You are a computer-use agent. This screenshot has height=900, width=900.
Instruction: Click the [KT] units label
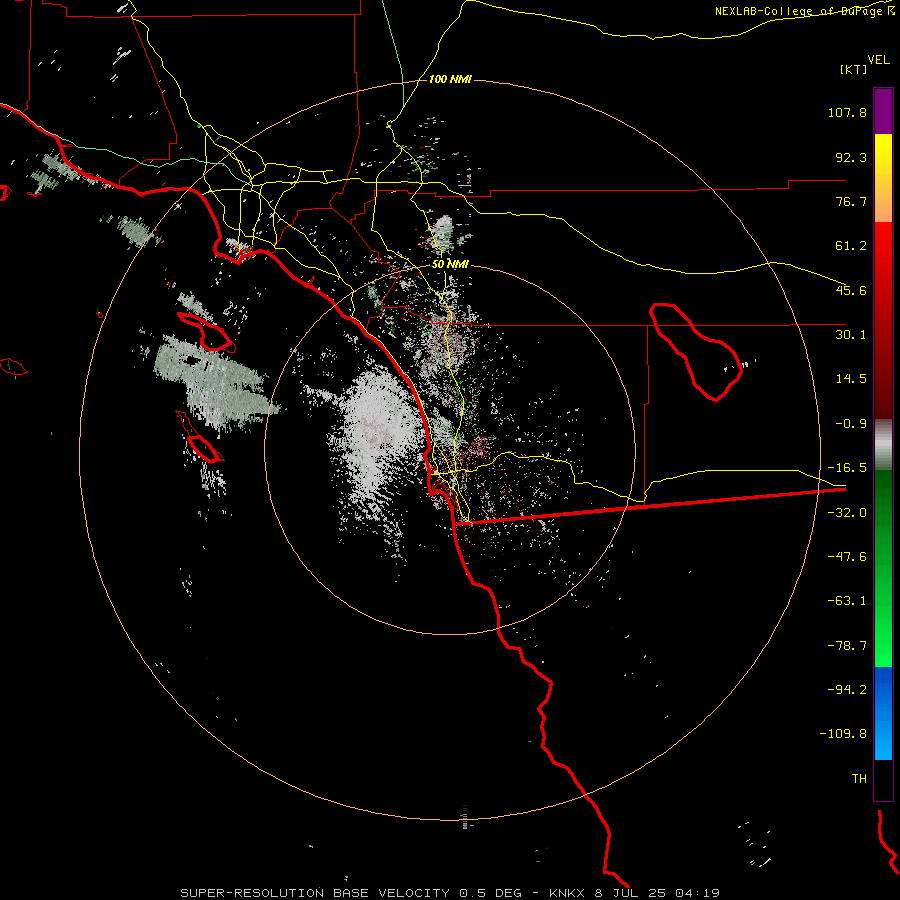click(854, 69)
